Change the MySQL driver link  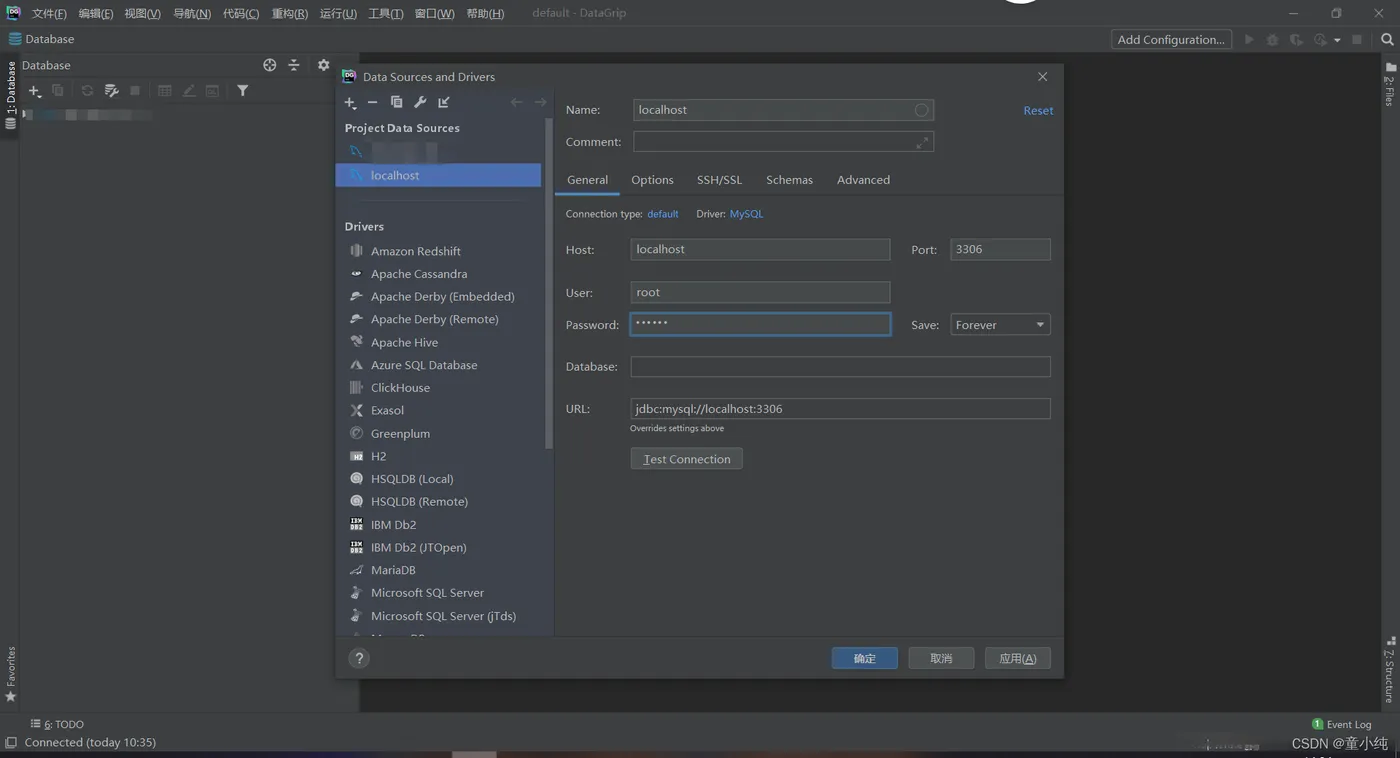coord(746,214)
